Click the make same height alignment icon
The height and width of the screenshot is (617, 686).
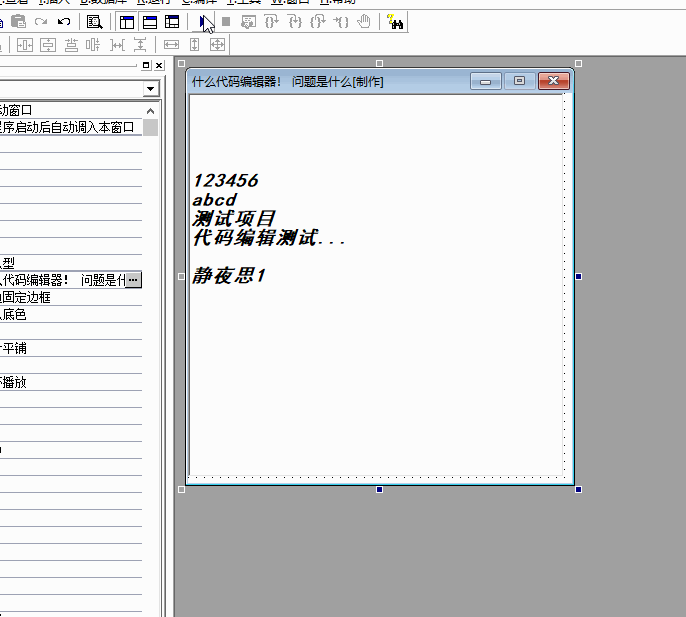coord(194,44)
